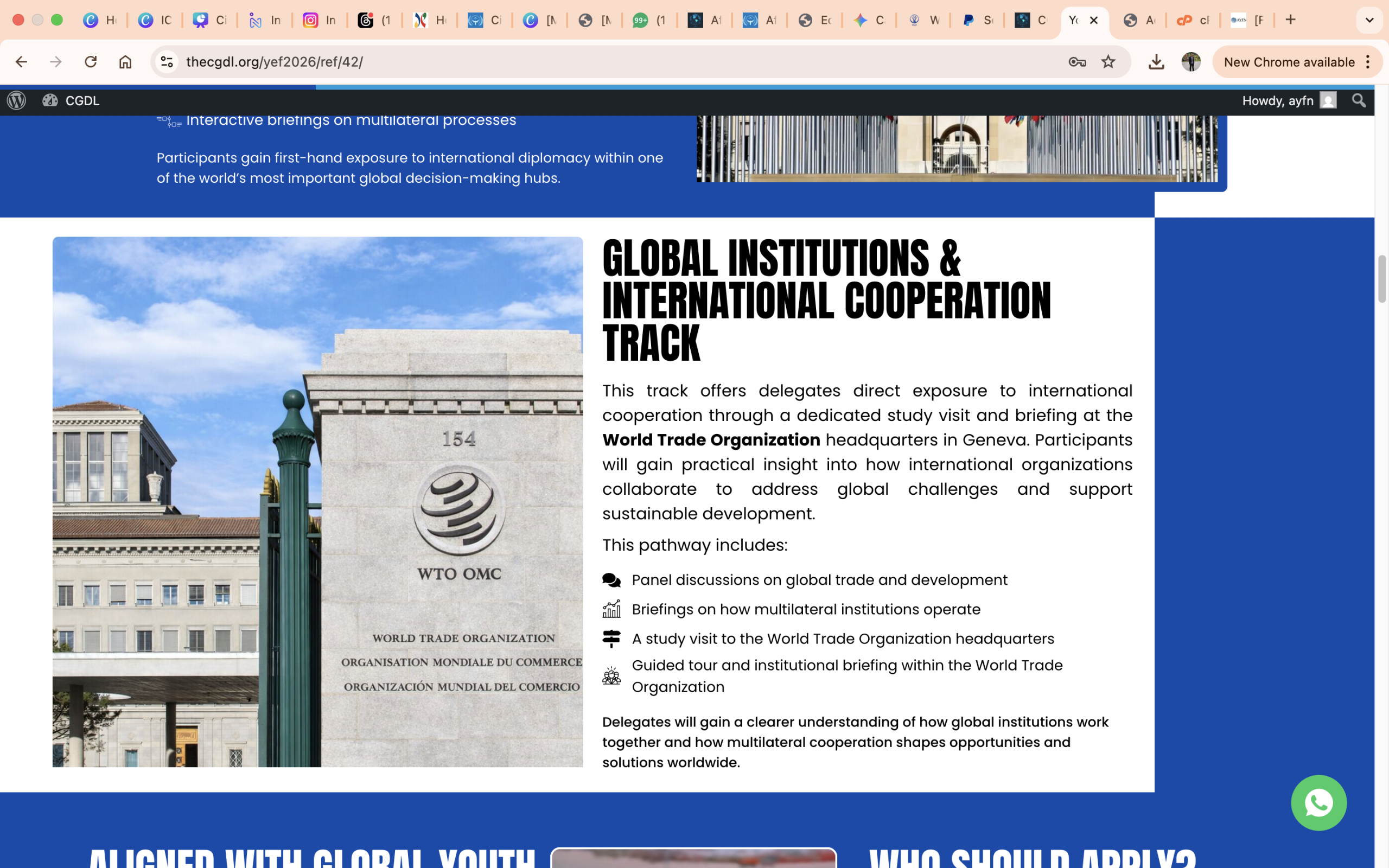Open a new tab with plus button
The width and height of the screenshot is (1389, 868).
pyautogui.click(x=1290, y=20)
